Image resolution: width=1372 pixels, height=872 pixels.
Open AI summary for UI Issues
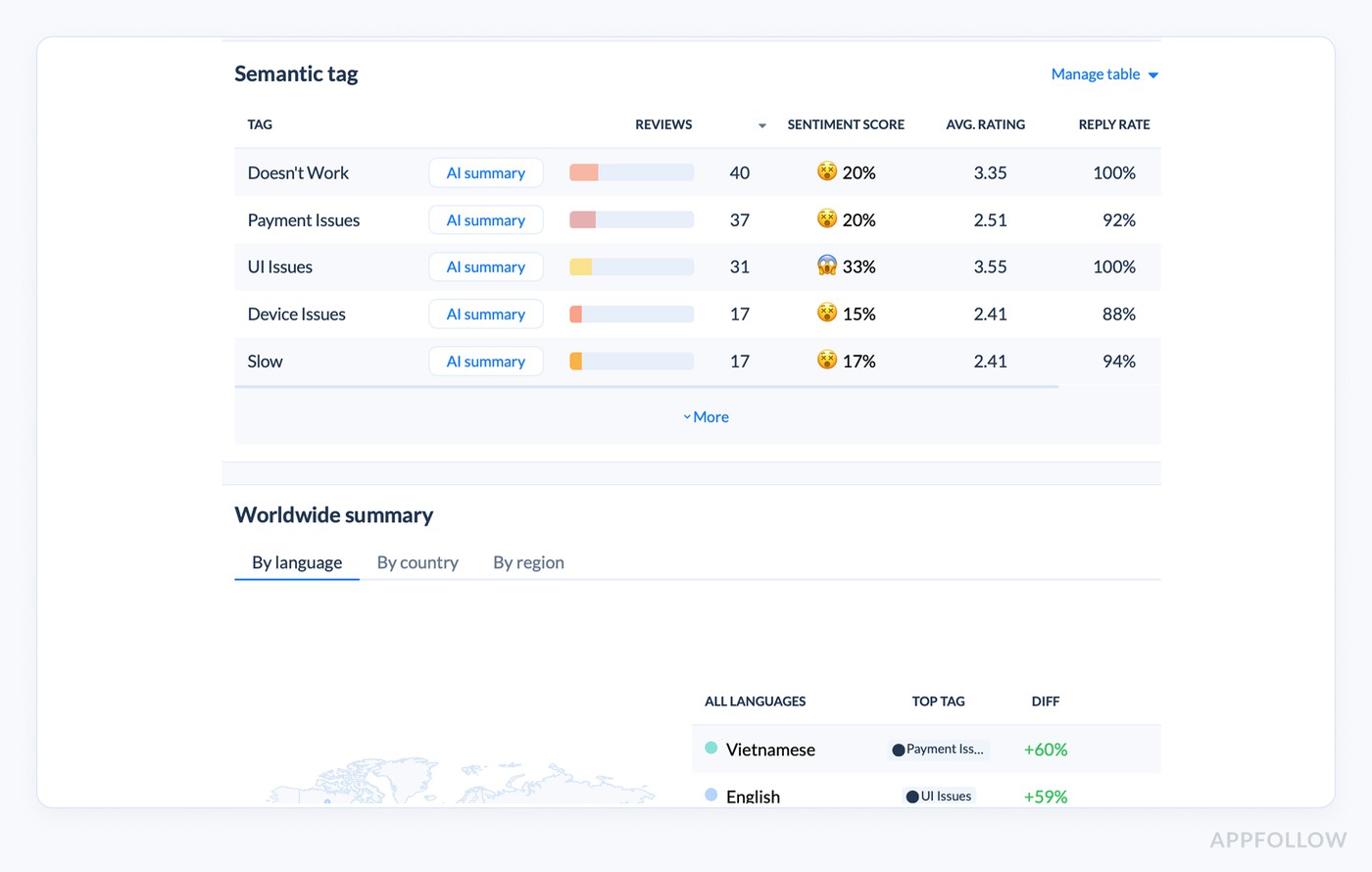coord(485,266)
